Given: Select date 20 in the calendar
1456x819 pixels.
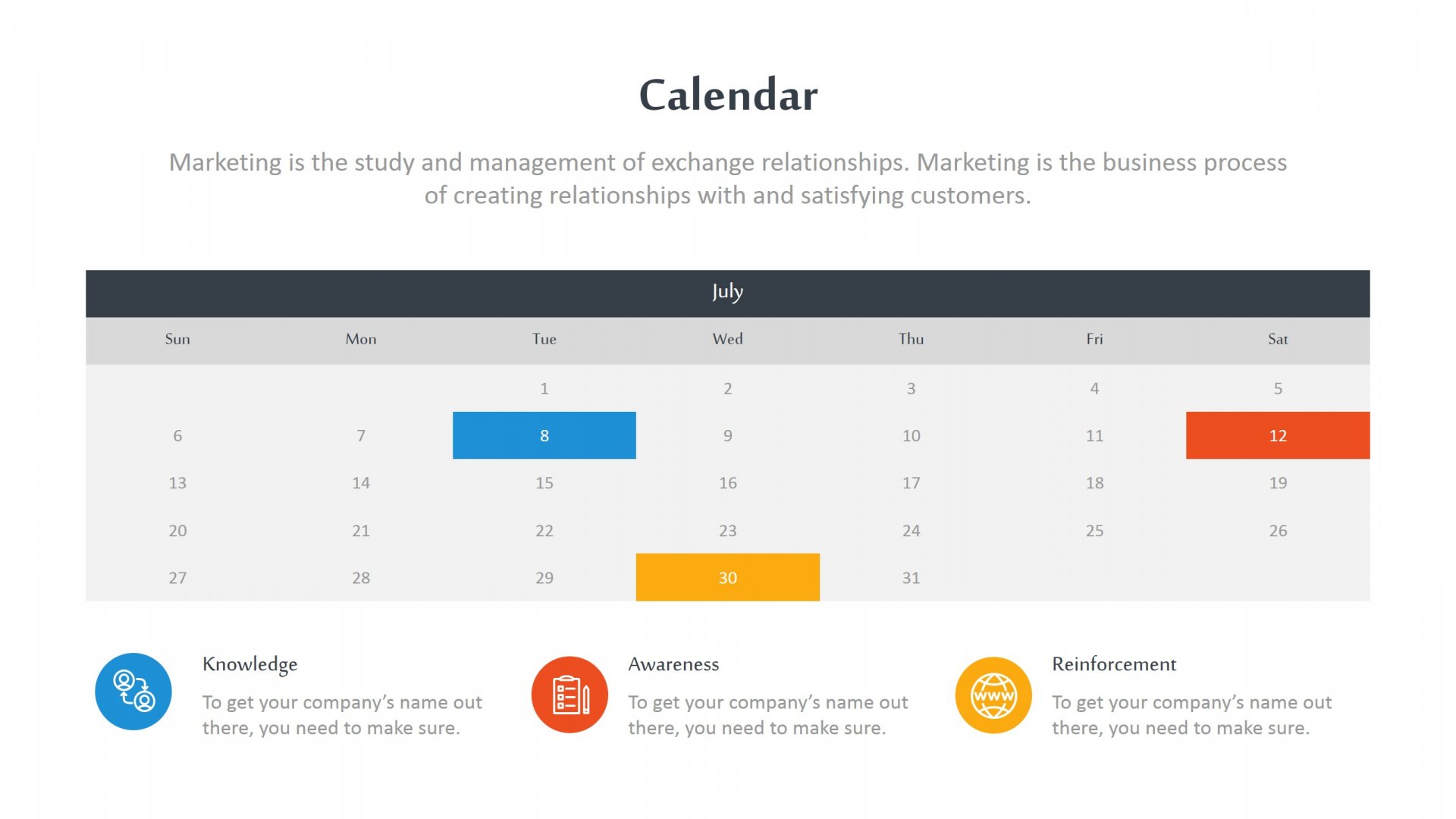Looking at the screenshot, I should tap(177, 531).
